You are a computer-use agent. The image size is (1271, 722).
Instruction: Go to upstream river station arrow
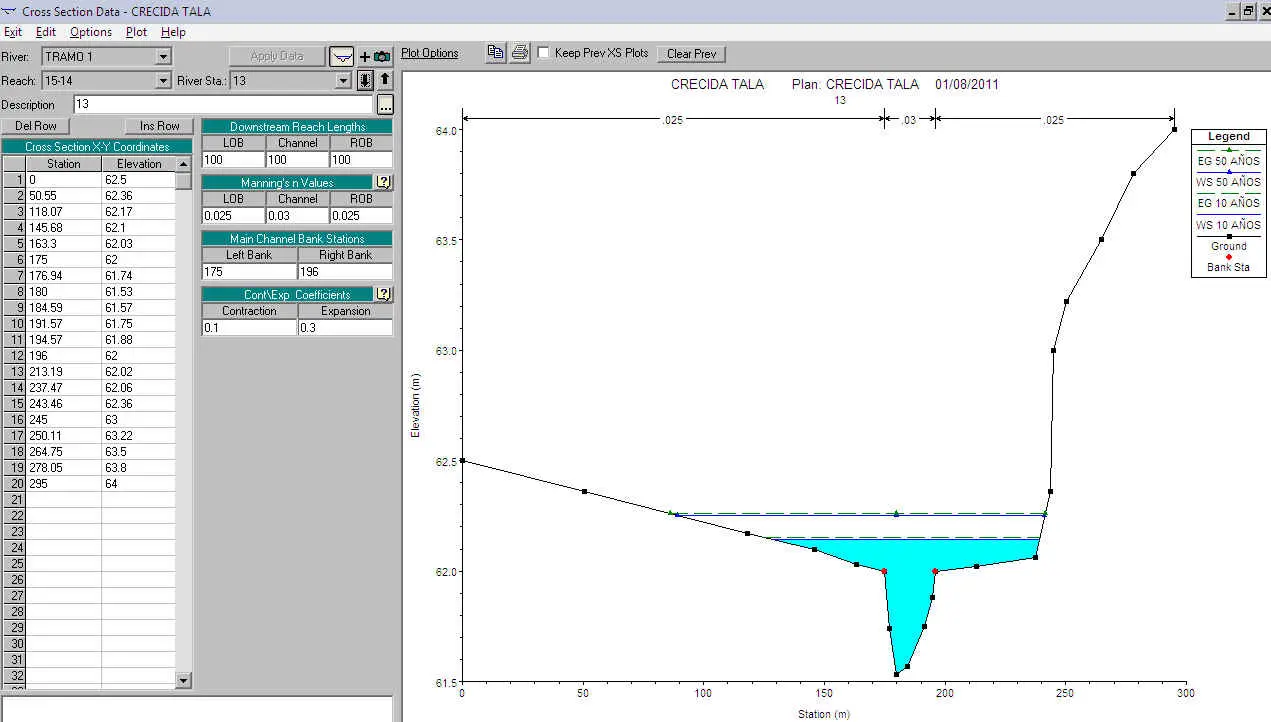pos(385,80)
